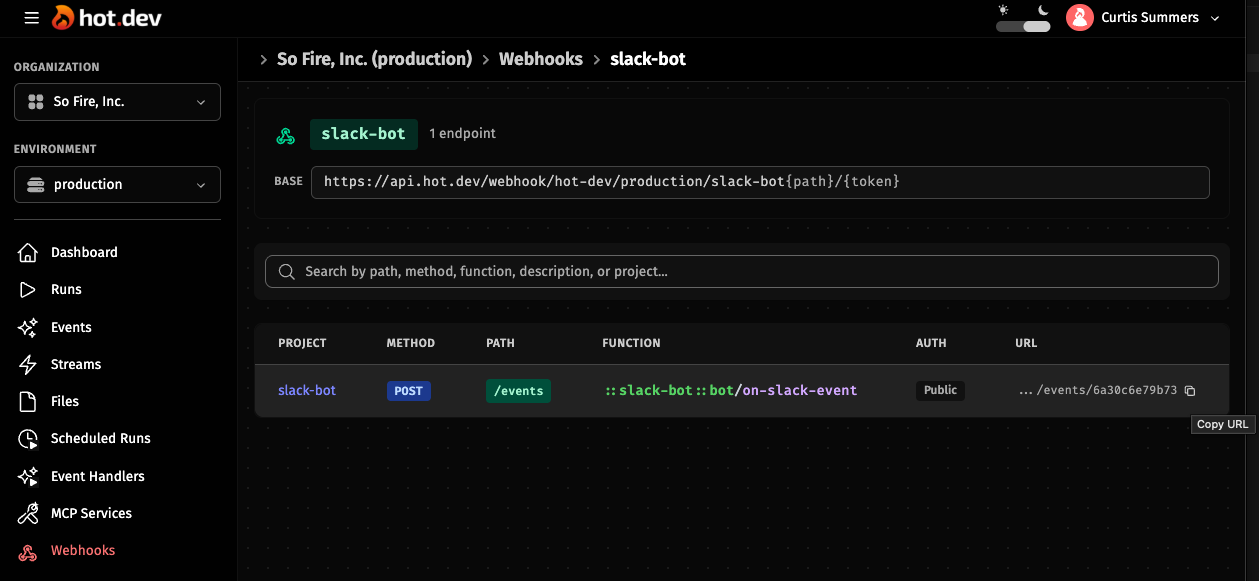This screenshot has height=581, width=1259.
Task: Click the endpoint search field
Action: (742, 271)
